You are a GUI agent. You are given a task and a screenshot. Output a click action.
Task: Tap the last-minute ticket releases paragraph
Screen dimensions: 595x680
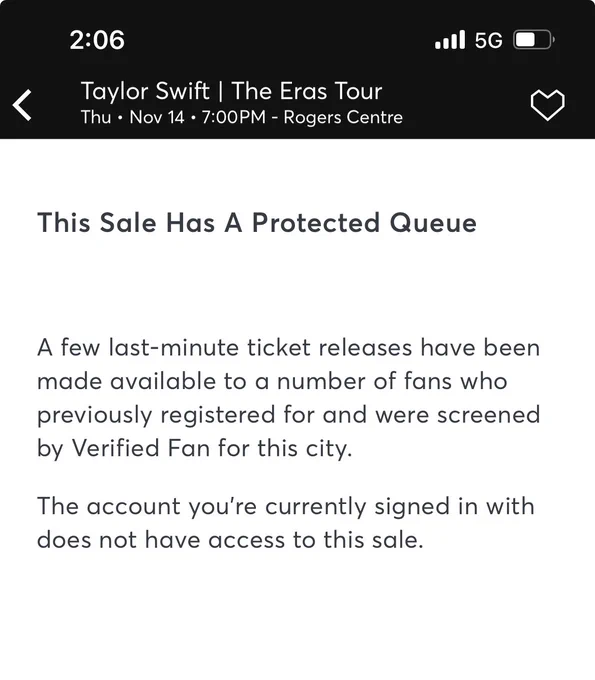point(288,398)
